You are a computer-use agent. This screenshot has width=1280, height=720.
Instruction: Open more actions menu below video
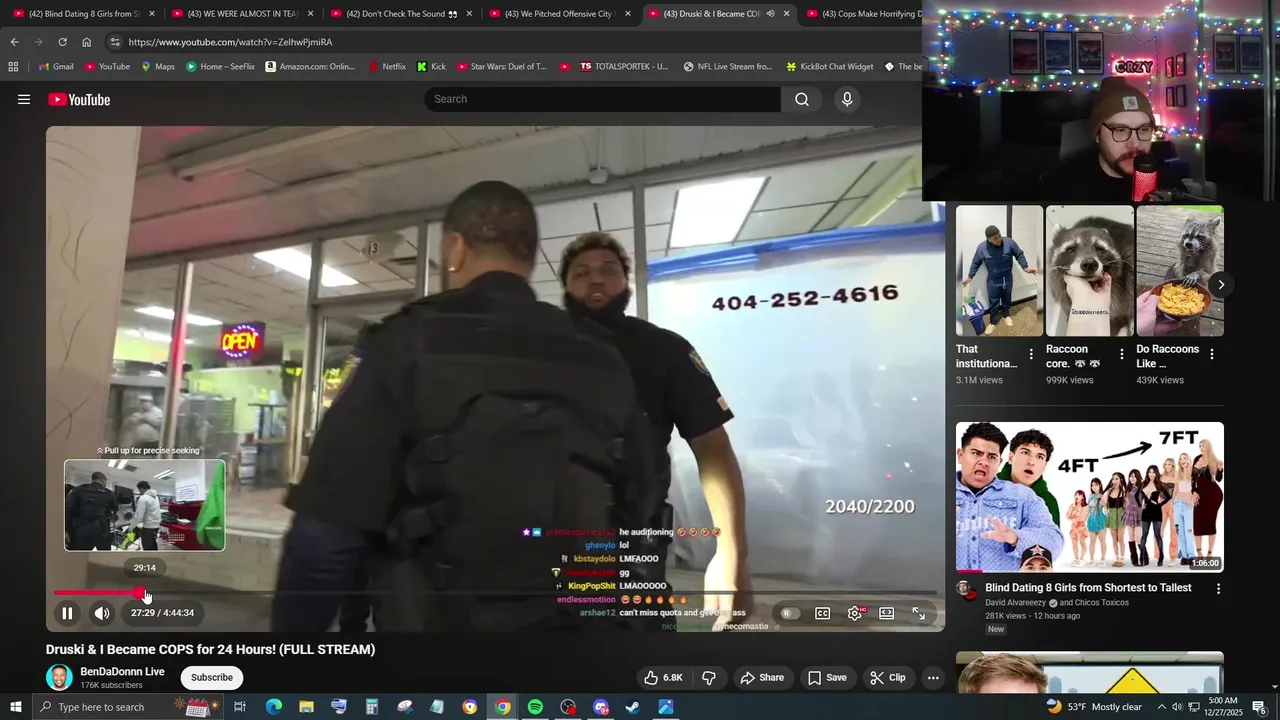[933, 677]
